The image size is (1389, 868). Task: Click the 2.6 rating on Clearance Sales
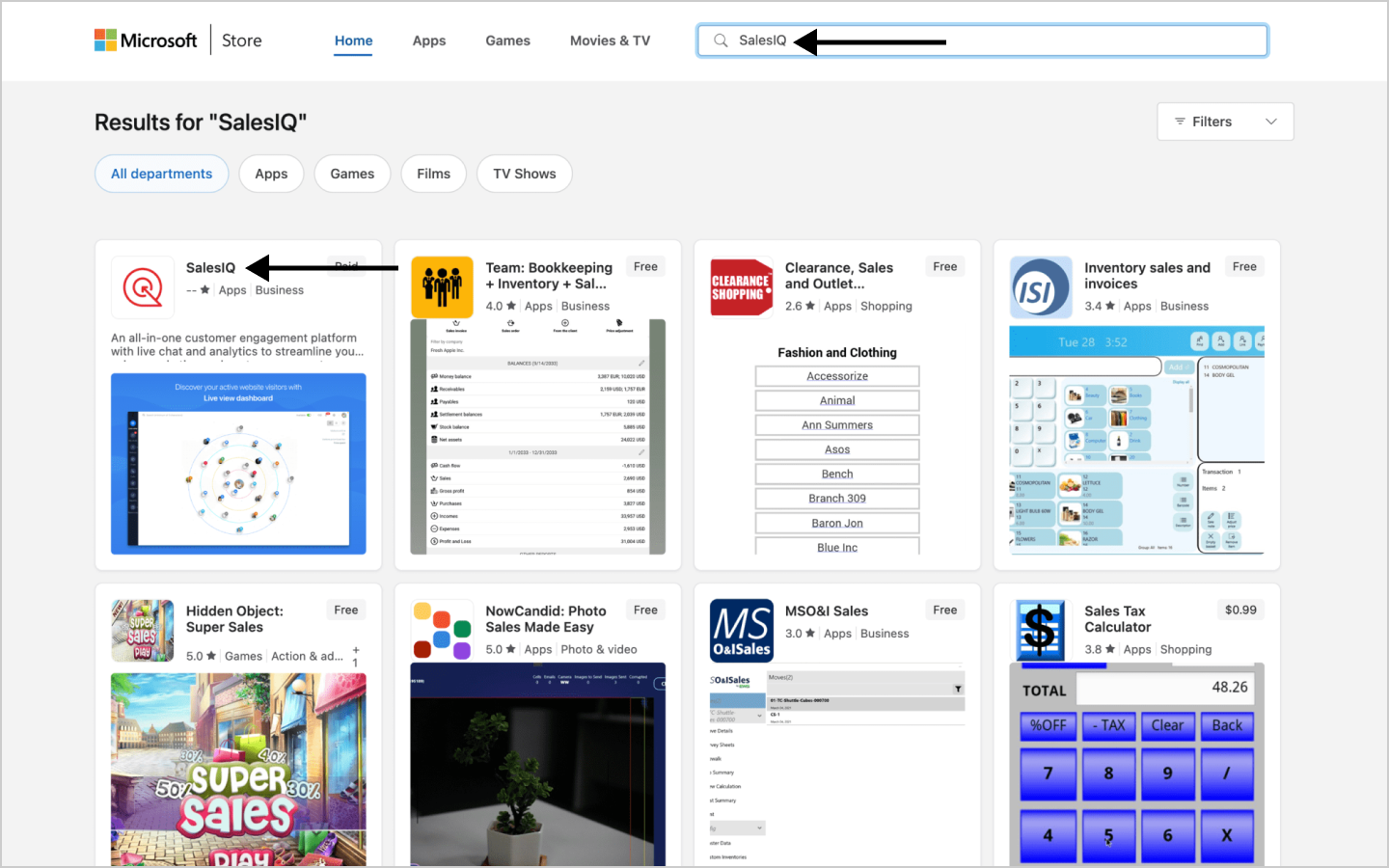[801, 306]
